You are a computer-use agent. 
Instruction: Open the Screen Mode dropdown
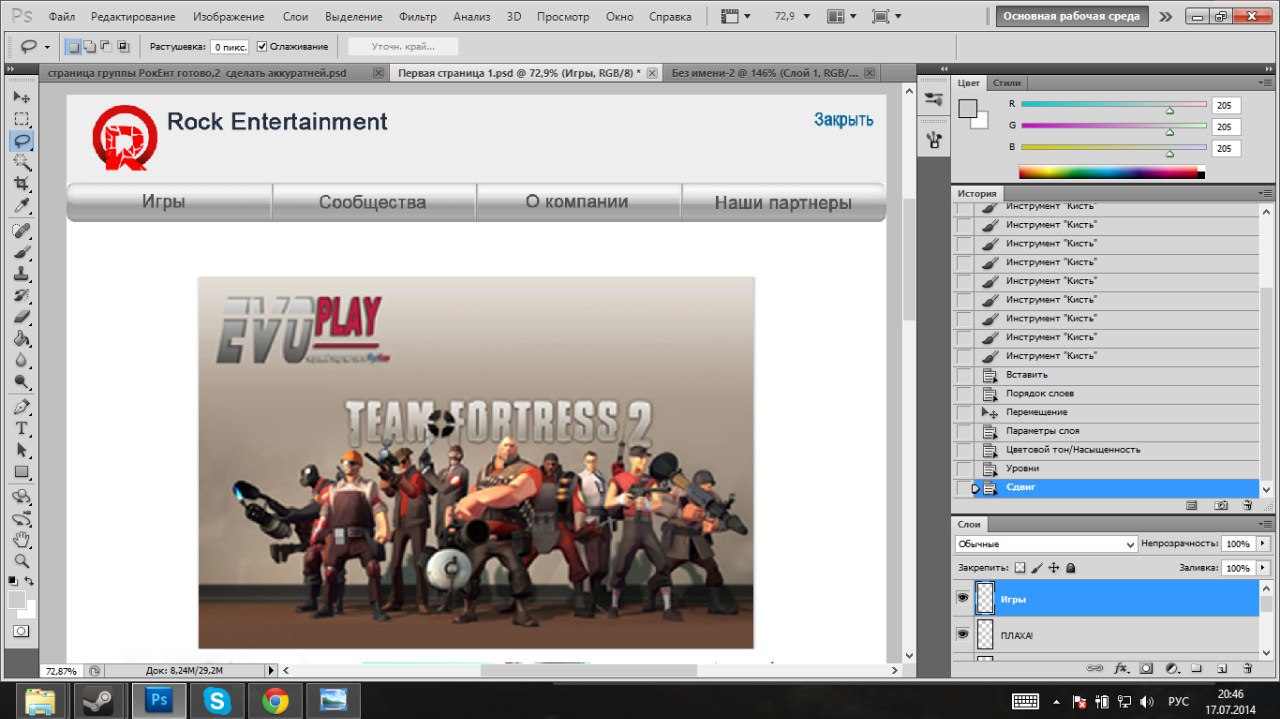coord(886,17)
